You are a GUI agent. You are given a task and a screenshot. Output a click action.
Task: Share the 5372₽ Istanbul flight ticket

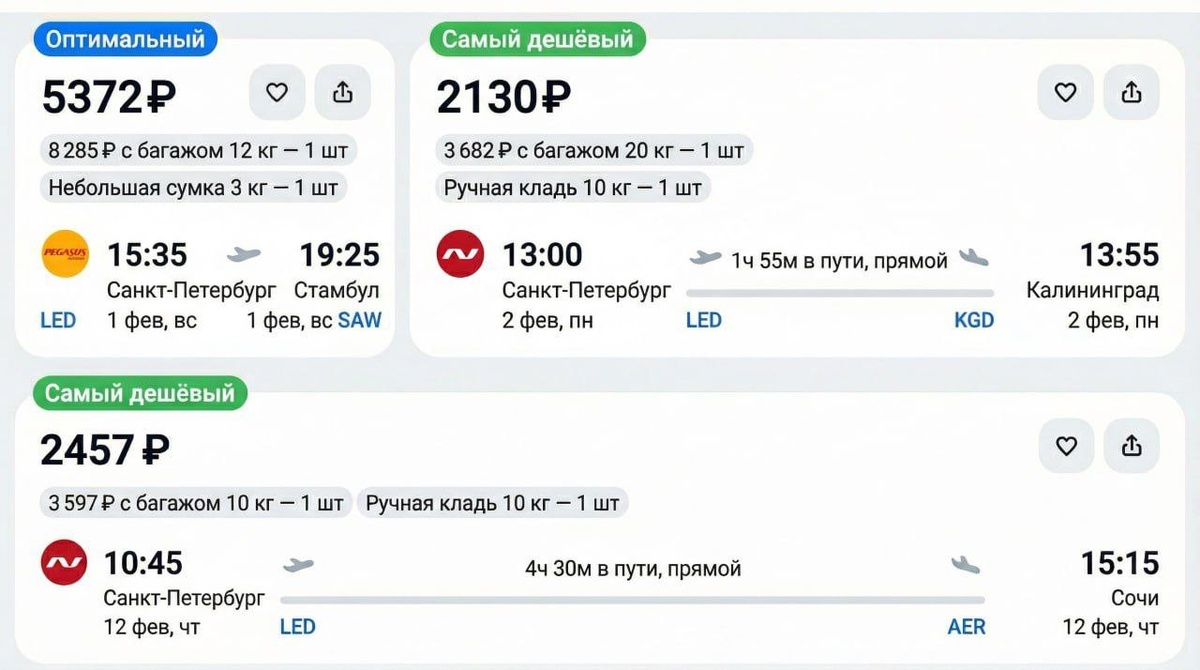342,93
